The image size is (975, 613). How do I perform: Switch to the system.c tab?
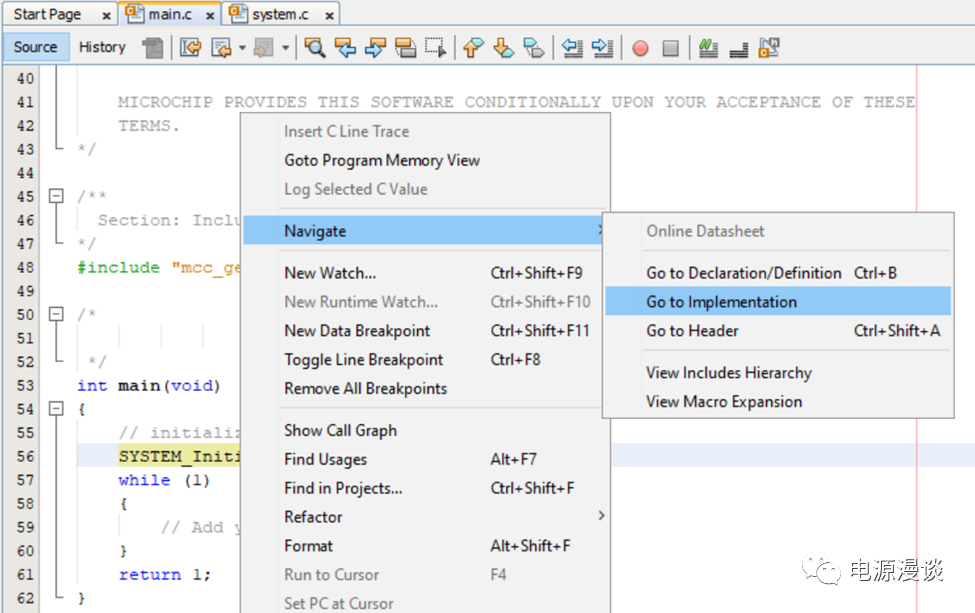coord(280,14)
